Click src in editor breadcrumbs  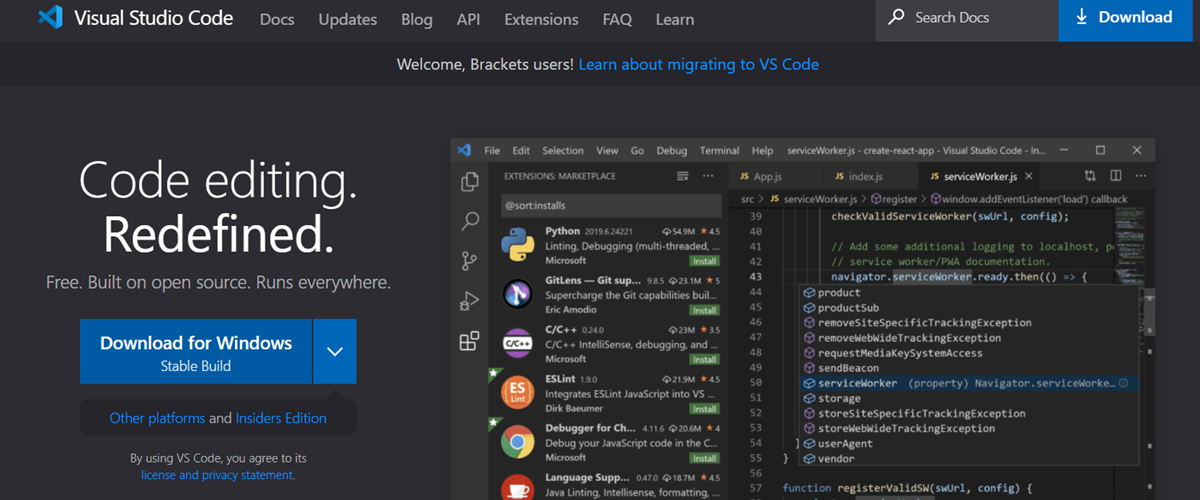(x=746, y=199)
